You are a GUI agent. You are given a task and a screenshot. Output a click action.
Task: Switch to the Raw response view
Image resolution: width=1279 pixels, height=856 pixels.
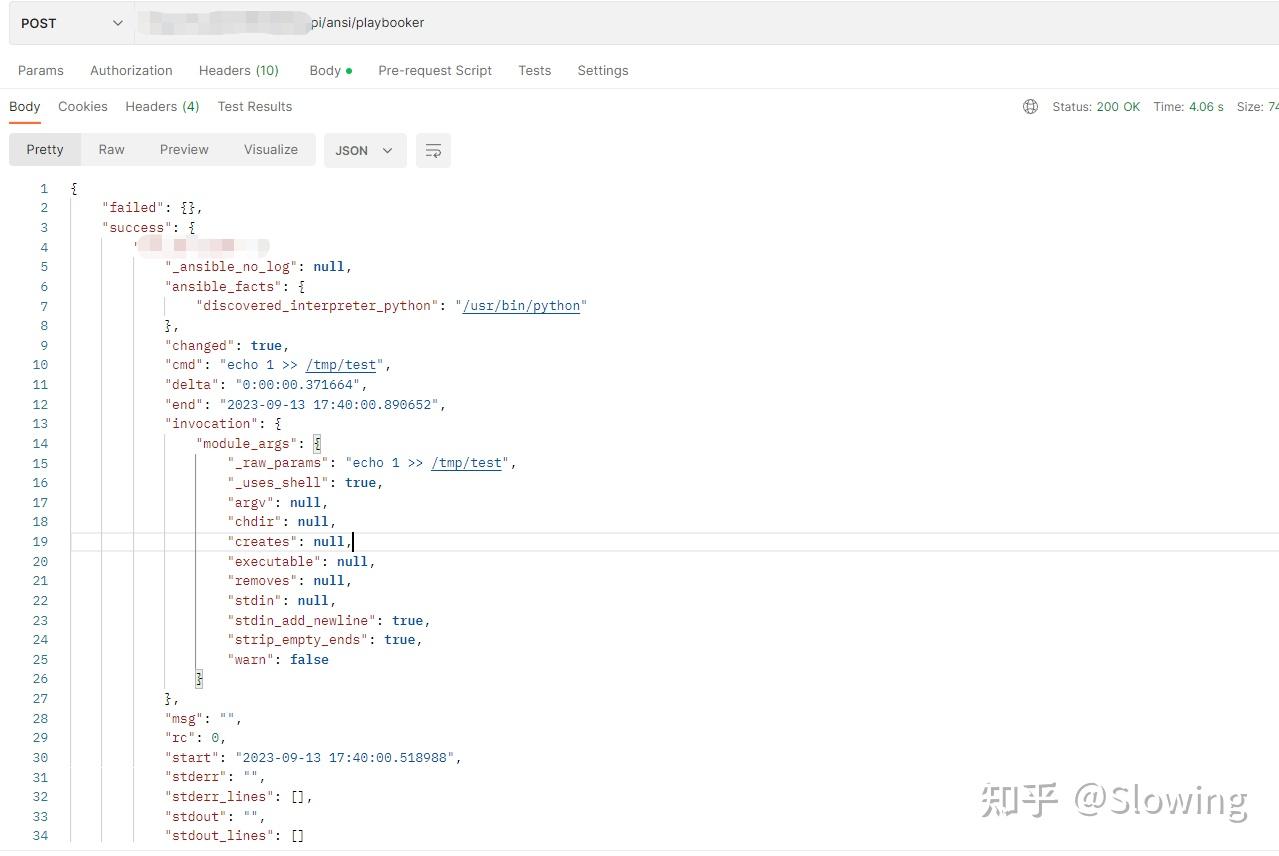[x=111, y=149]
